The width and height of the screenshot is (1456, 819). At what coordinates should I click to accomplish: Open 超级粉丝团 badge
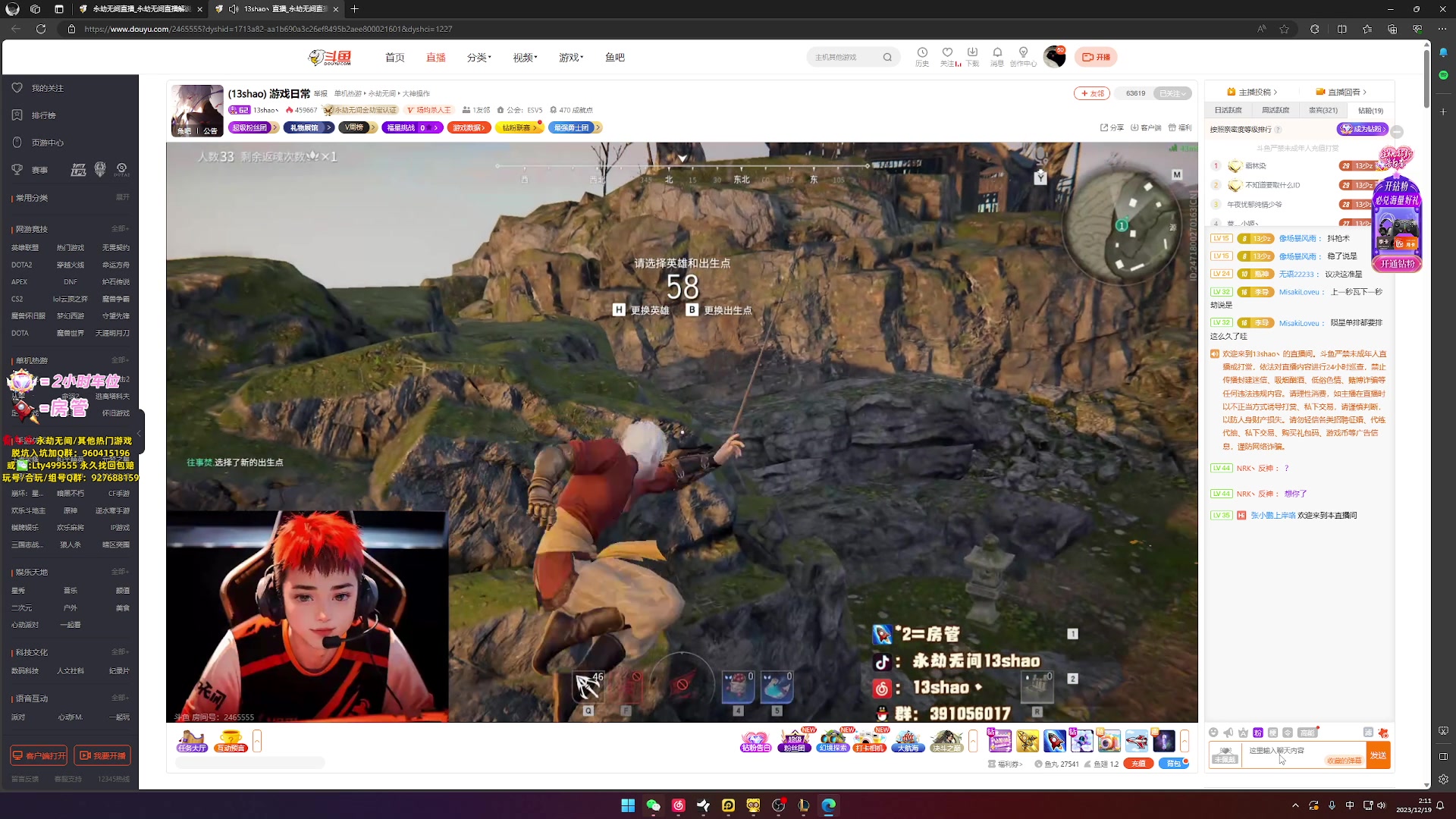pyautogui.click(x=253, y=127)
